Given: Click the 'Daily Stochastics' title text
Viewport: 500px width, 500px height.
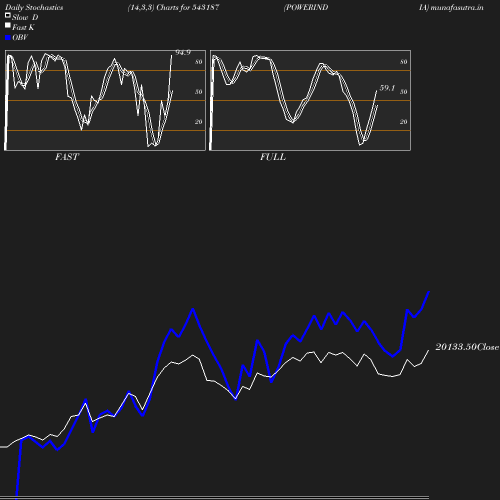Looking at the screenshot, I should [x=34, y=7].
